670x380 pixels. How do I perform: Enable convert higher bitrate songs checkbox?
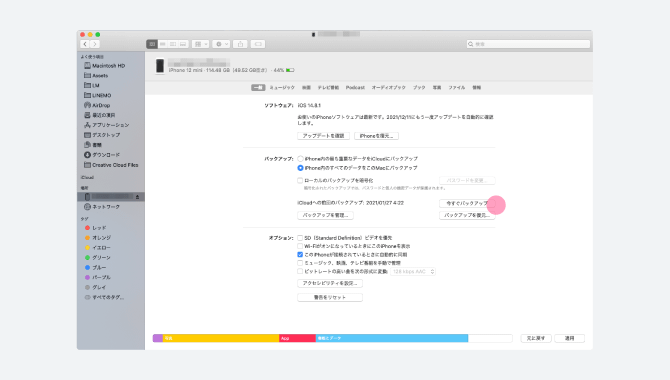tap(300, 271)
